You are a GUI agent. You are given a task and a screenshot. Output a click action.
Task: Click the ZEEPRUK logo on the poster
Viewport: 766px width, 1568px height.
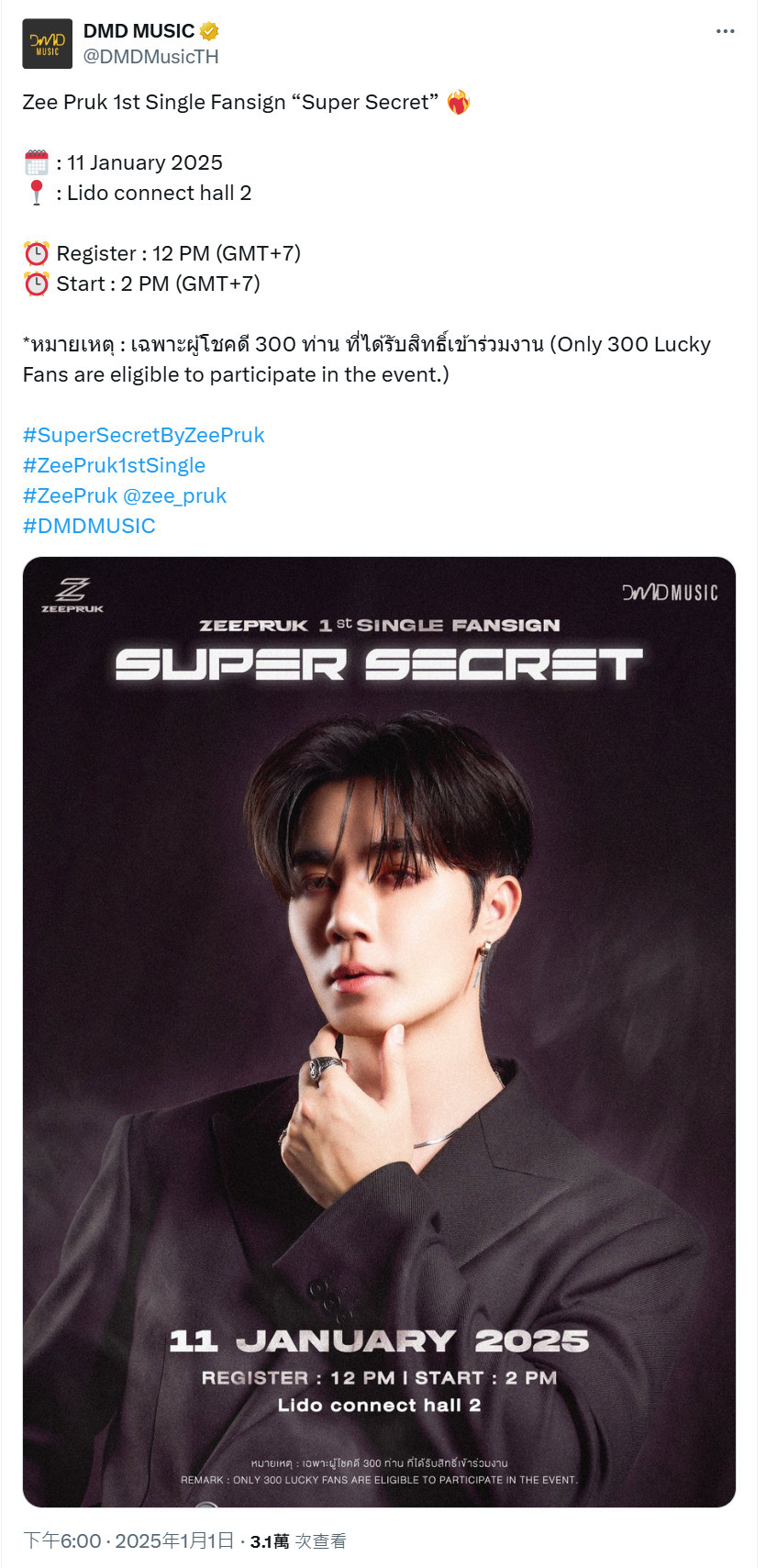point(72,595)
